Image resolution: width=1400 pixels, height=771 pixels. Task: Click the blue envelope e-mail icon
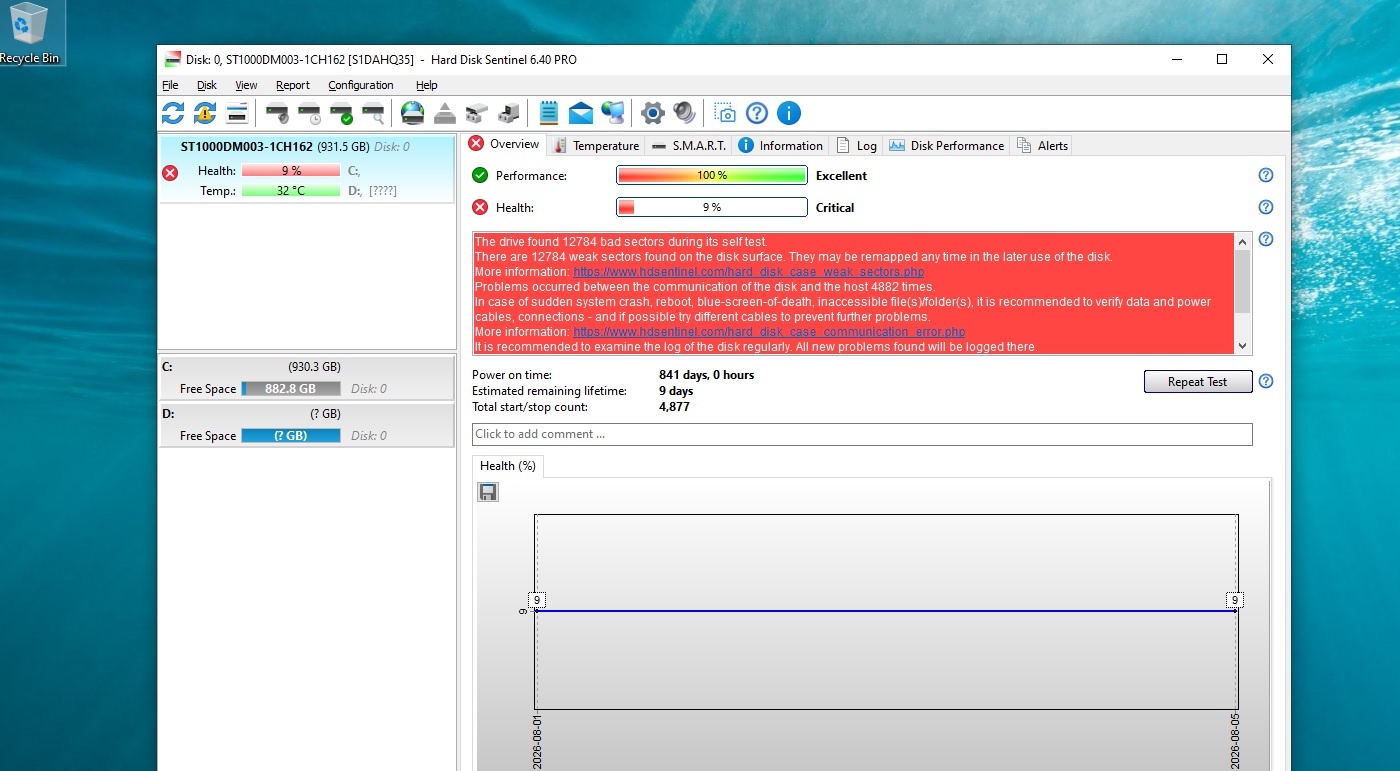pos(581,112)
